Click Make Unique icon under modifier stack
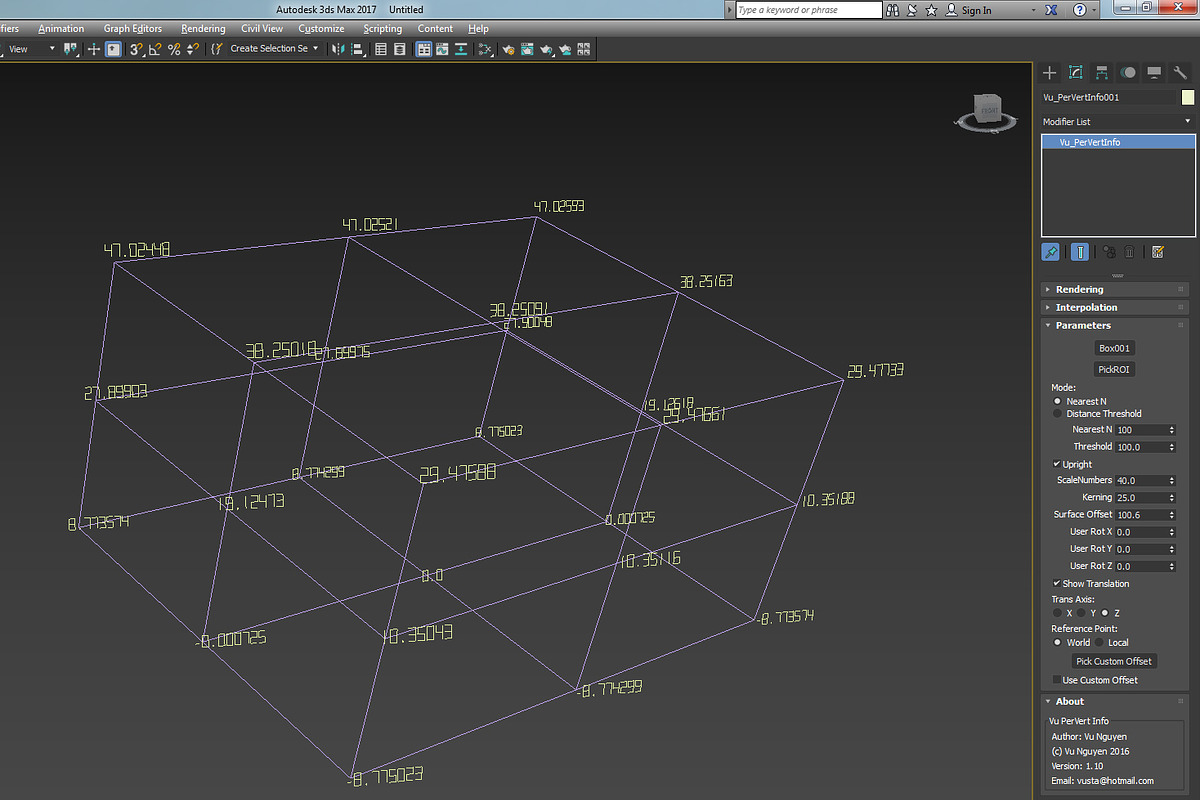Image resolution: width=1200 pixels, height=800 pixels. click(1109, 252)
